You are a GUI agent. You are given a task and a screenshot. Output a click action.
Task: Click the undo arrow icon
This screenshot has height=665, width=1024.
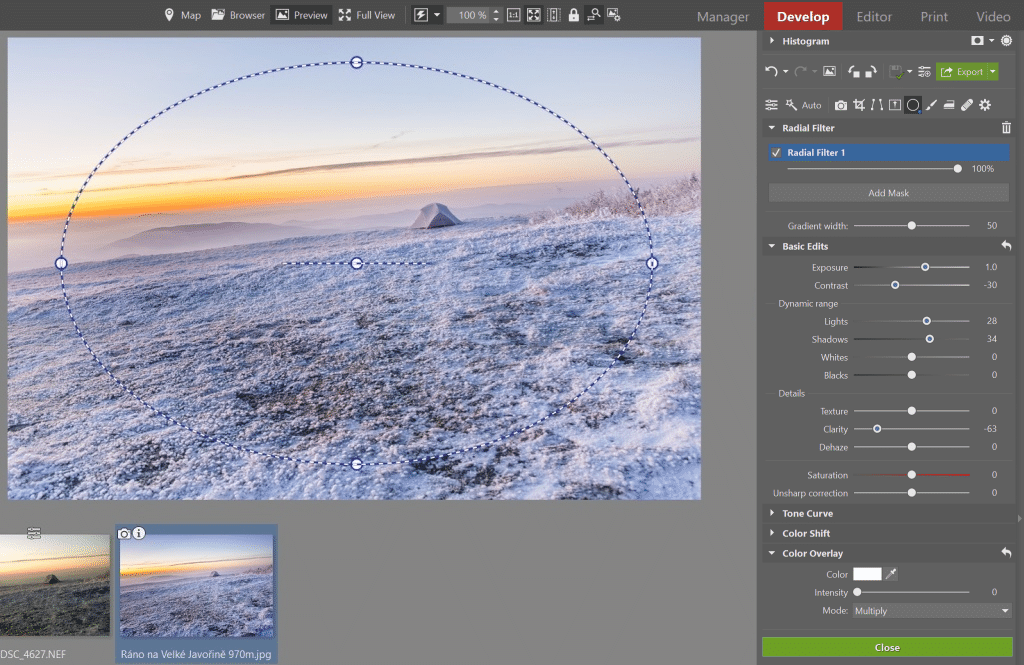coord(771,72)
